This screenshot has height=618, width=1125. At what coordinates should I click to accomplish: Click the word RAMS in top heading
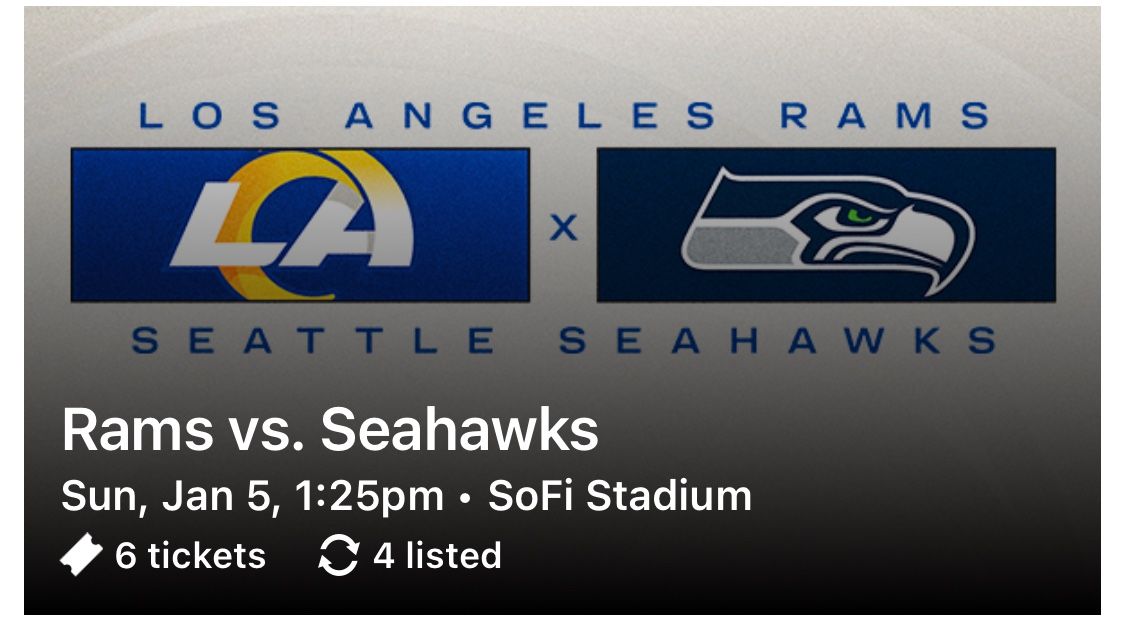[884, 117]
